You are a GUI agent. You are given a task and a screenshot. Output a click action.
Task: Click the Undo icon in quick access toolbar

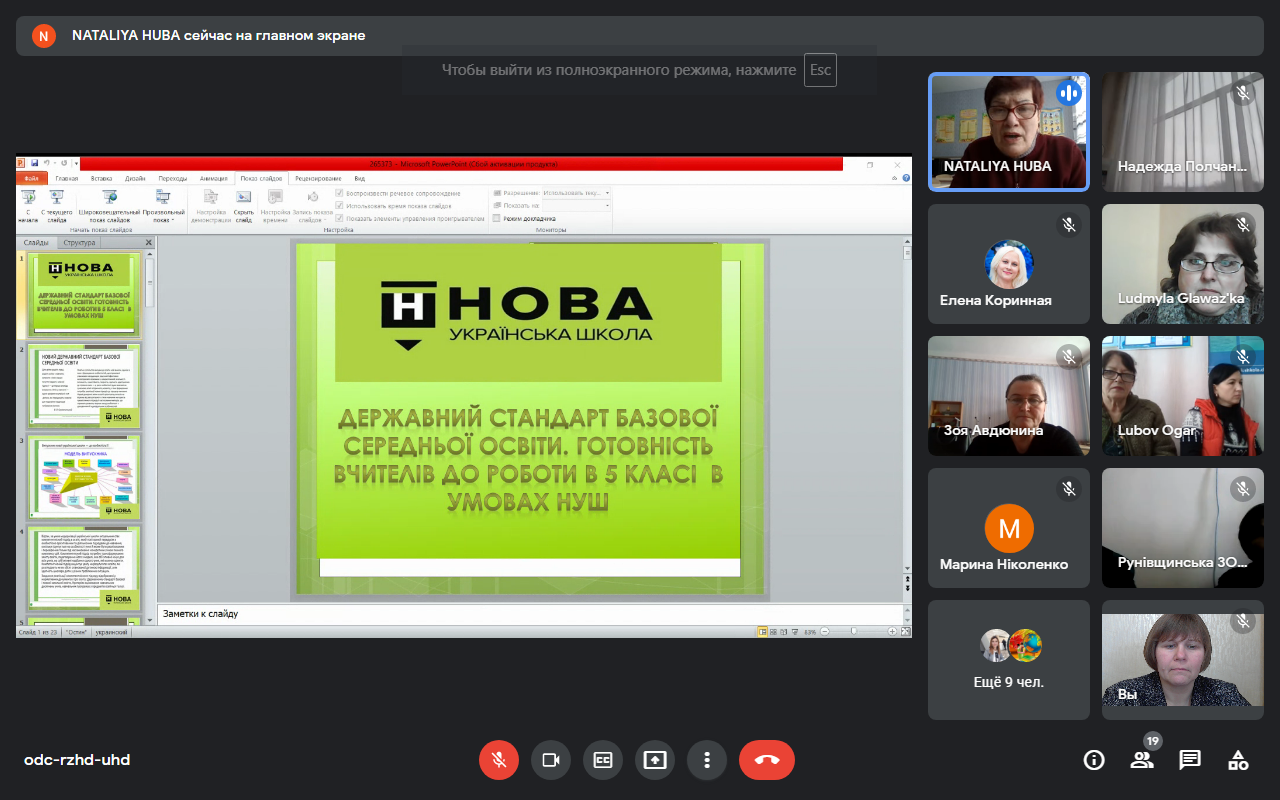pyautogui.click(x=47, y=163)
